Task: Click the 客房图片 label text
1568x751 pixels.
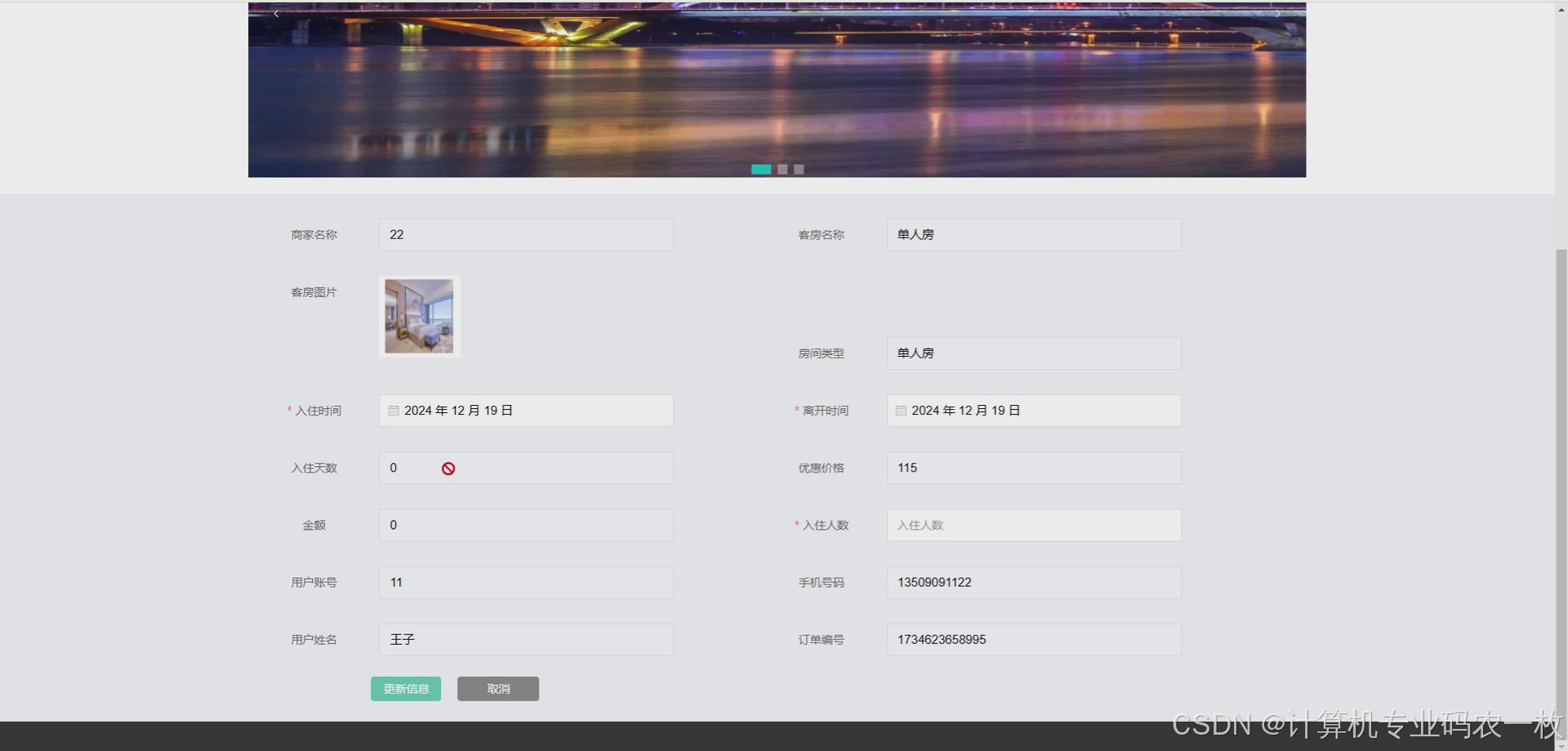Action: click(314, 292)
